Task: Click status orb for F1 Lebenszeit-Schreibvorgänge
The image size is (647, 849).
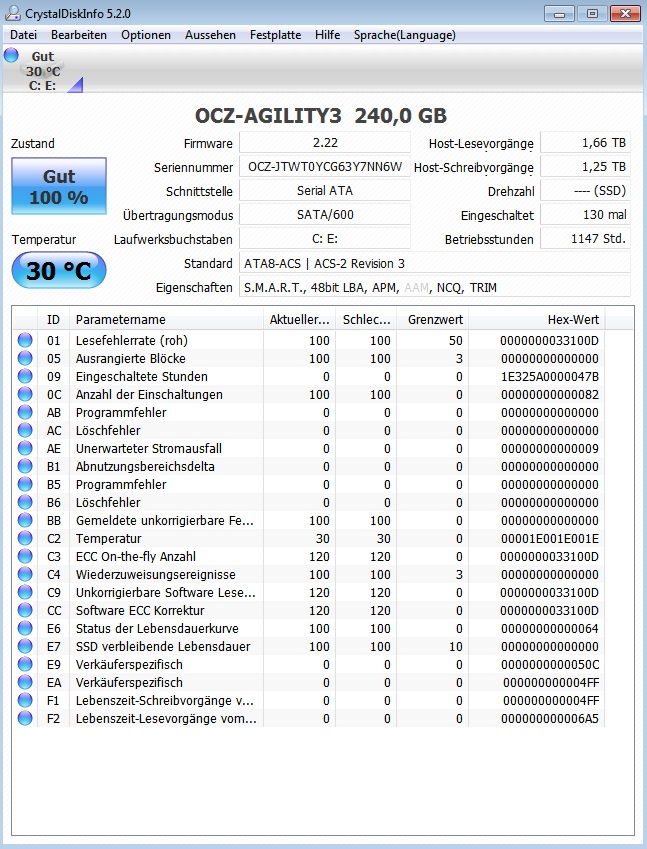Action: (25, 701)
